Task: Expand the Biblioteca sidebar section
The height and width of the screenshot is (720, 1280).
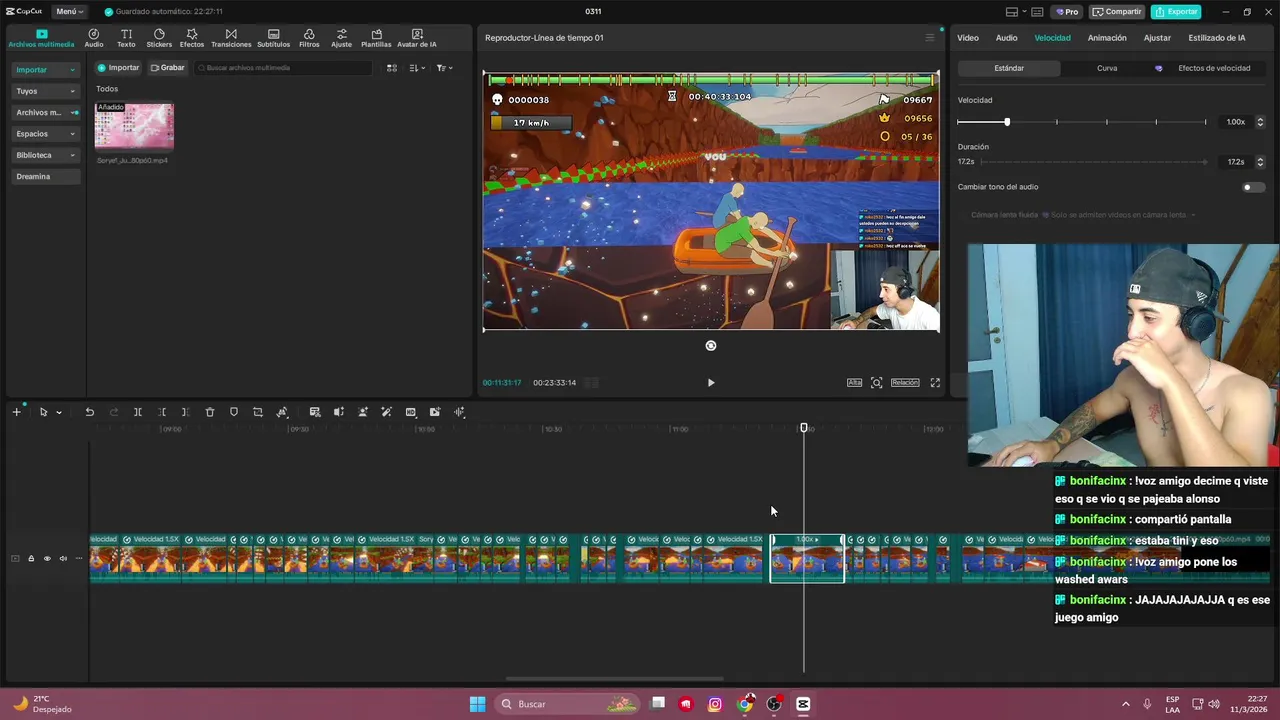Action: click(46, 155)
